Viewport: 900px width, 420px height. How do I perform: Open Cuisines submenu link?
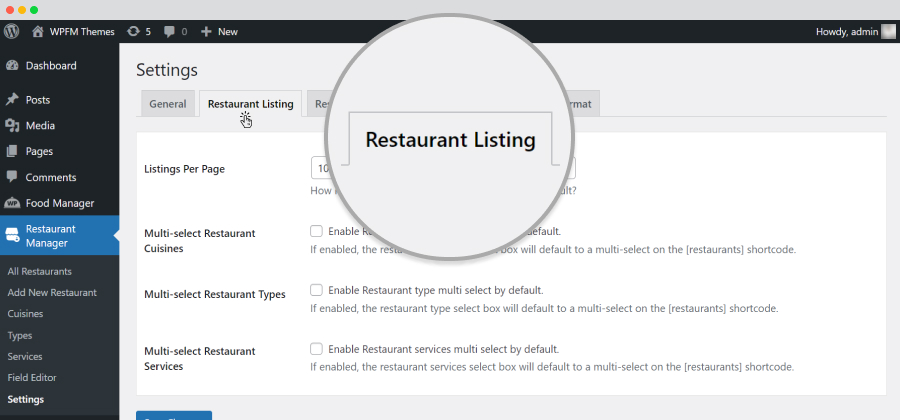click(x=25, y=314)
